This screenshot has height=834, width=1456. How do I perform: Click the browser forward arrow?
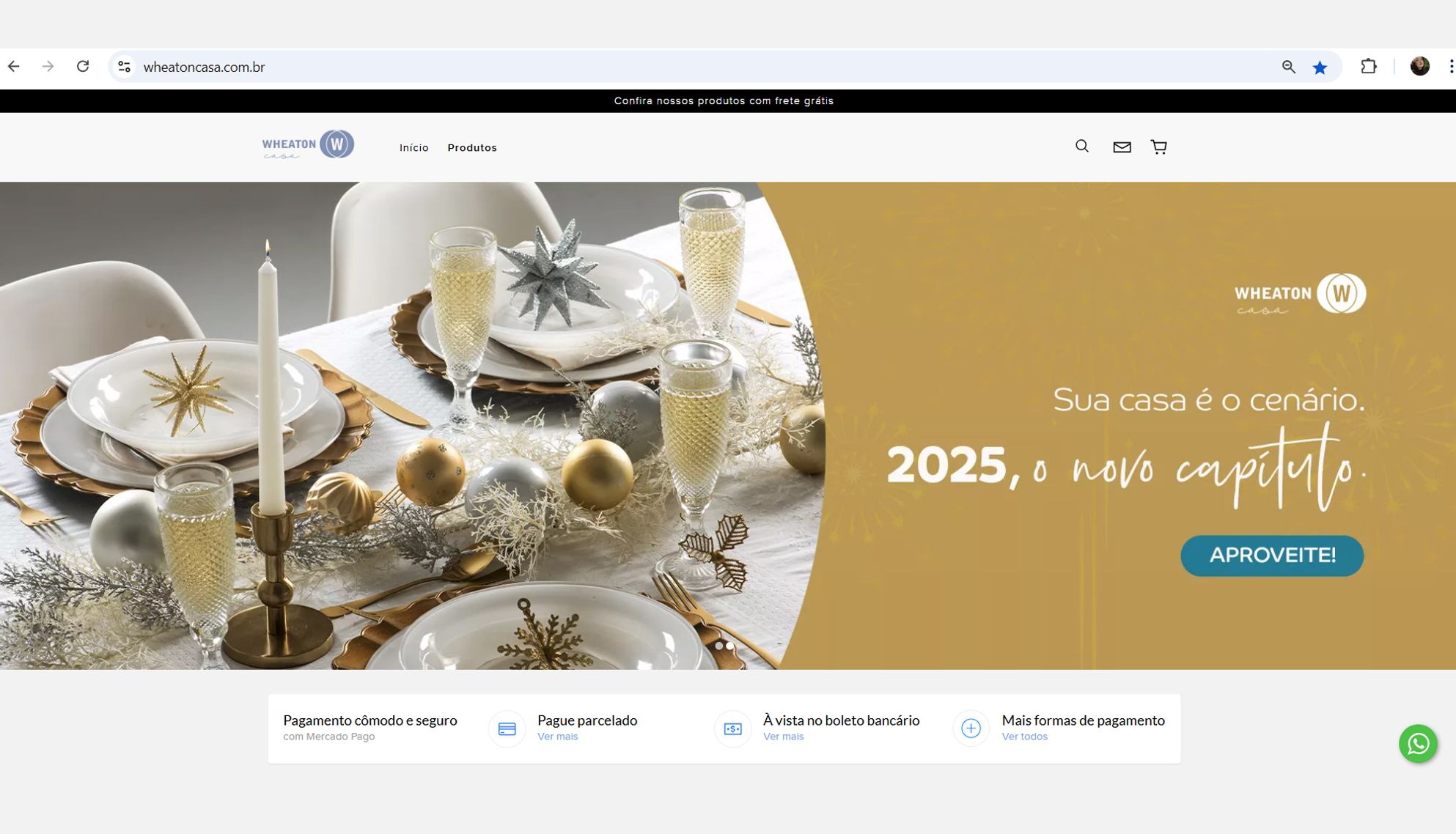[x=48, y=67]
